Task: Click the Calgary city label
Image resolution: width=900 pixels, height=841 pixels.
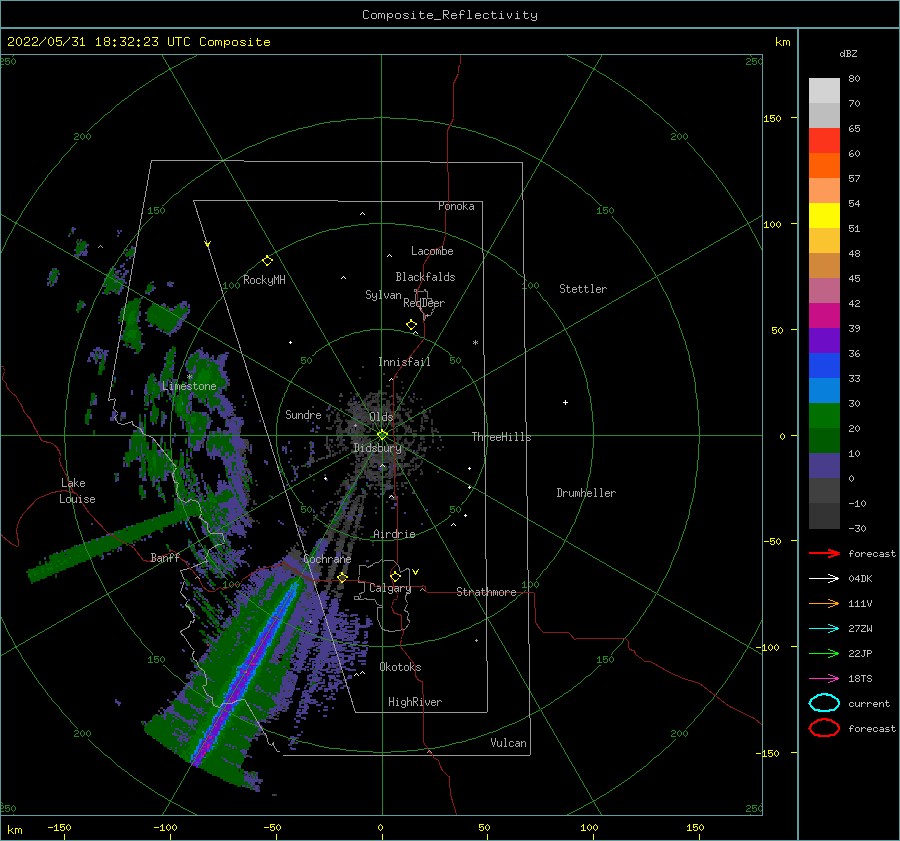Action: tap(390, 588)
